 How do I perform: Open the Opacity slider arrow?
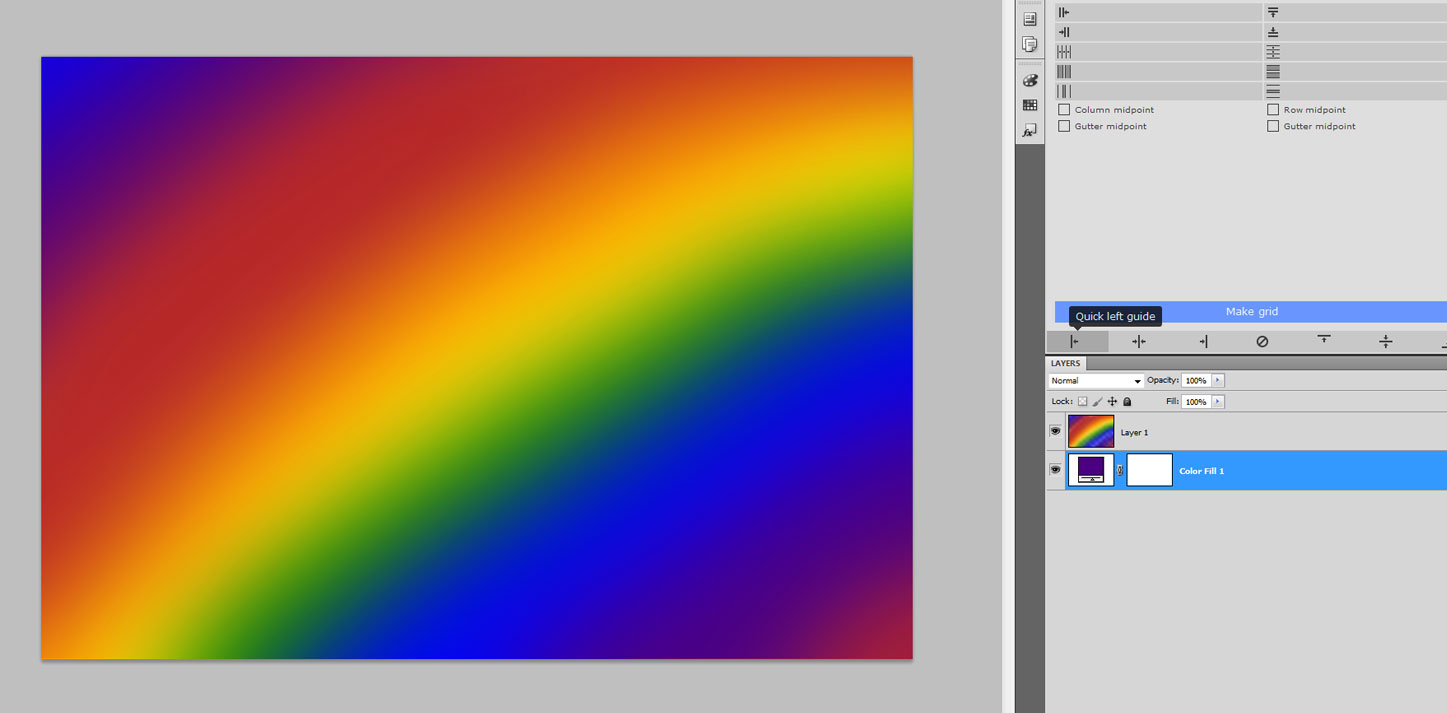(1218, 380)
